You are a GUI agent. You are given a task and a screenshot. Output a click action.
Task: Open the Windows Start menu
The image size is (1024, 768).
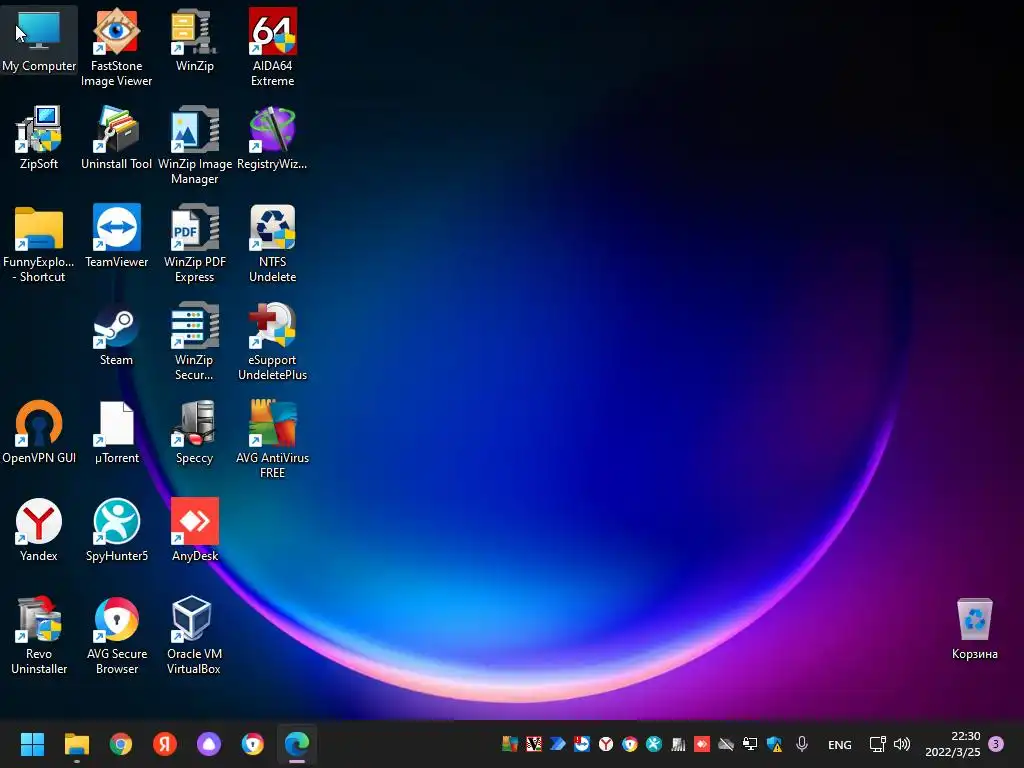pyautogui.click(x=32, y=744)
